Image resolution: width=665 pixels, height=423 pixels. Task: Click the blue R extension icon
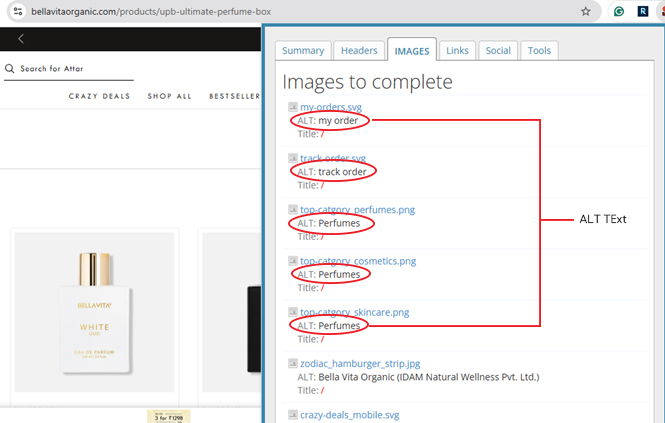(x=643, y=11)
